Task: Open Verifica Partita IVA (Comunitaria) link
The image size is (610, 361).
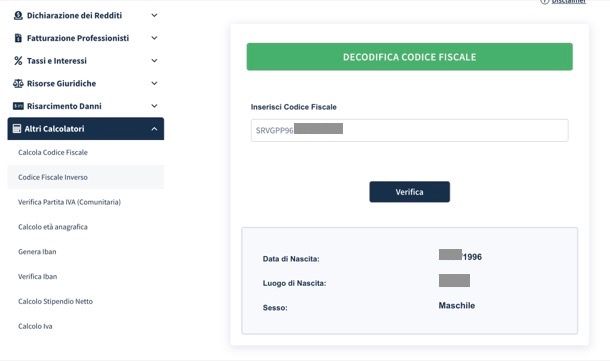Action: [x=69, y=202]
